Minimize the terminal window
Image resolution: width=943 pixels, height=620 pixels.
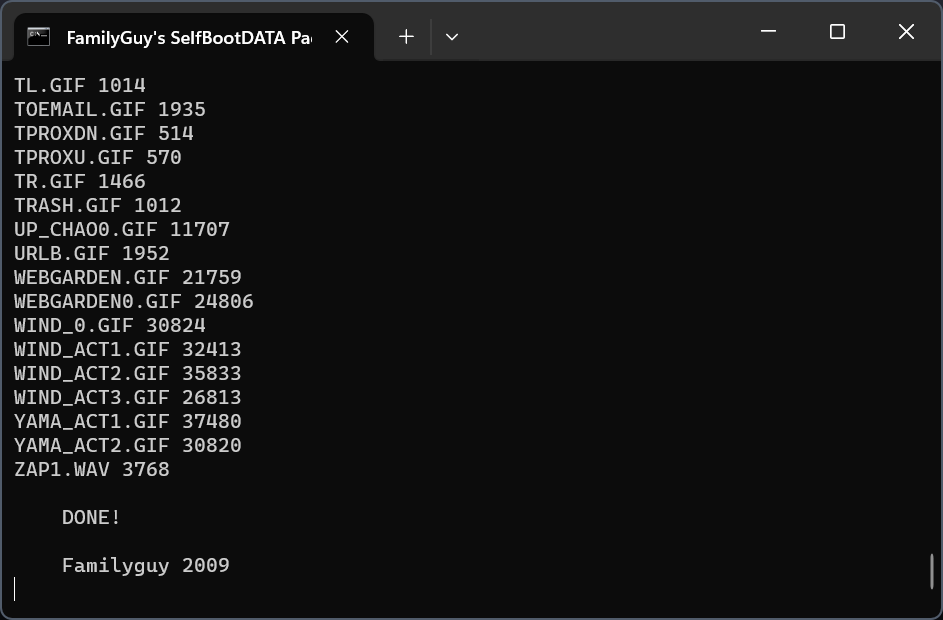pyautogui.click(x=768, y=32)
